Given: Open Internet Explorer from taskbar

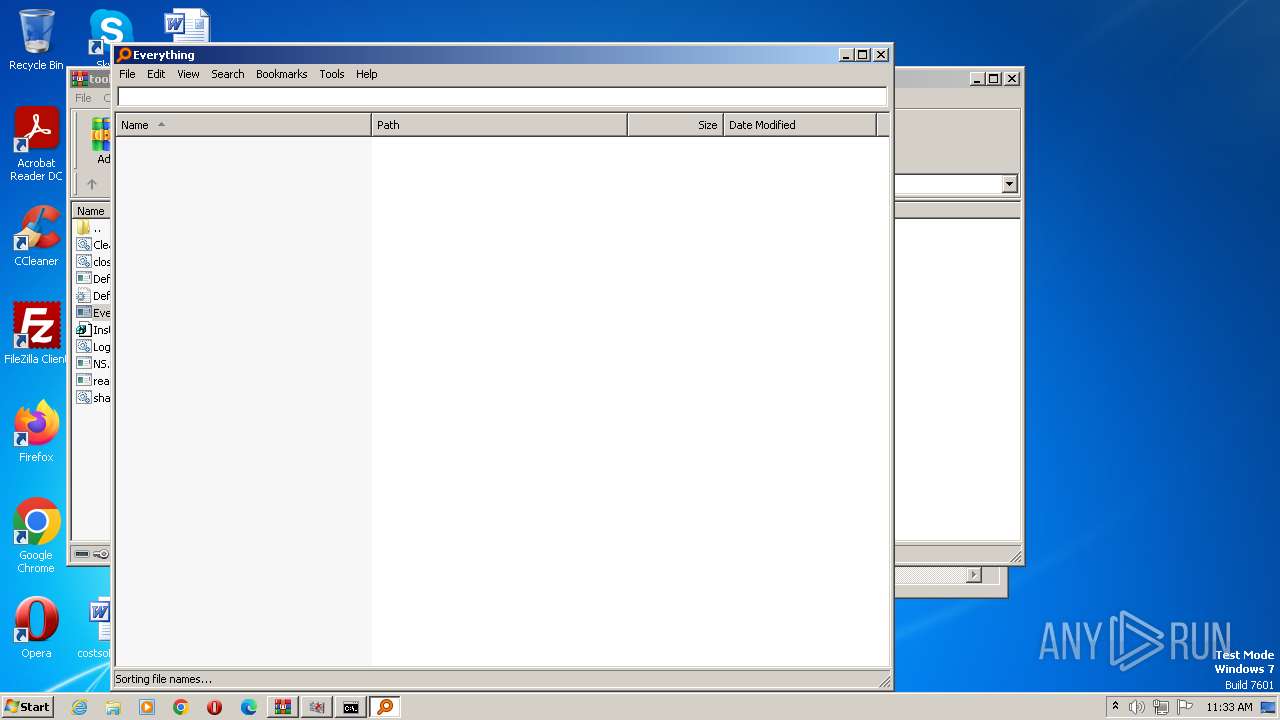Looking at the screenshot, I should coord(79,707).
